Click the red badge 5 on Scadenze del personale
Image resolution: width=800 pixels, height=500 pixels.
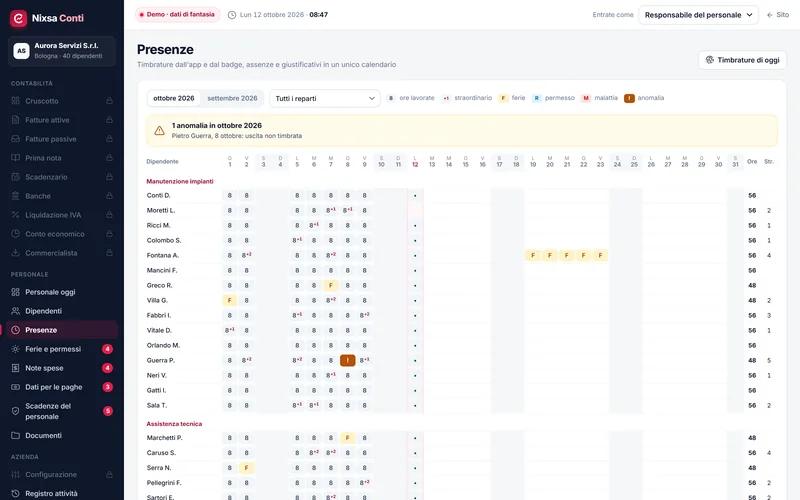(108, 411)
